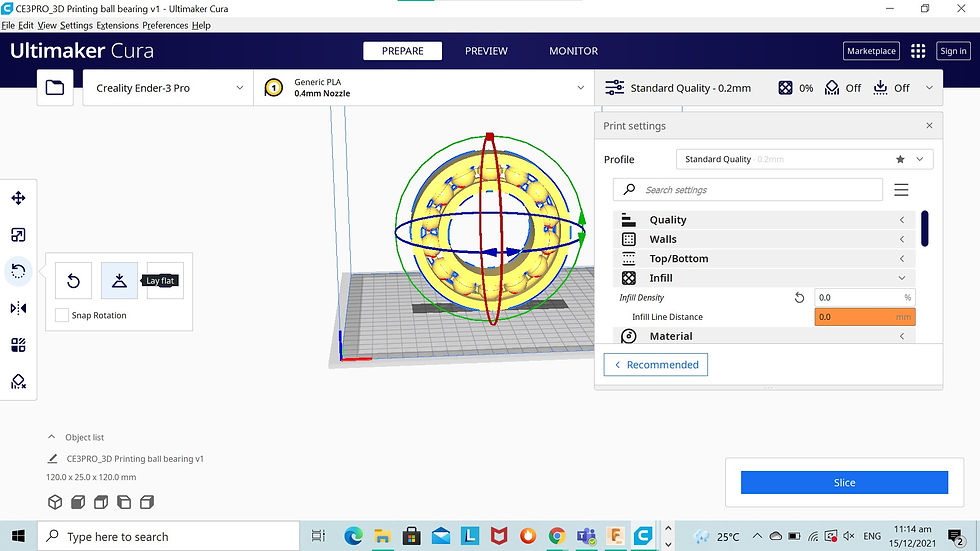Open the Generic PLA material dropdown
The image size is (980, 551).
[424, 88]
